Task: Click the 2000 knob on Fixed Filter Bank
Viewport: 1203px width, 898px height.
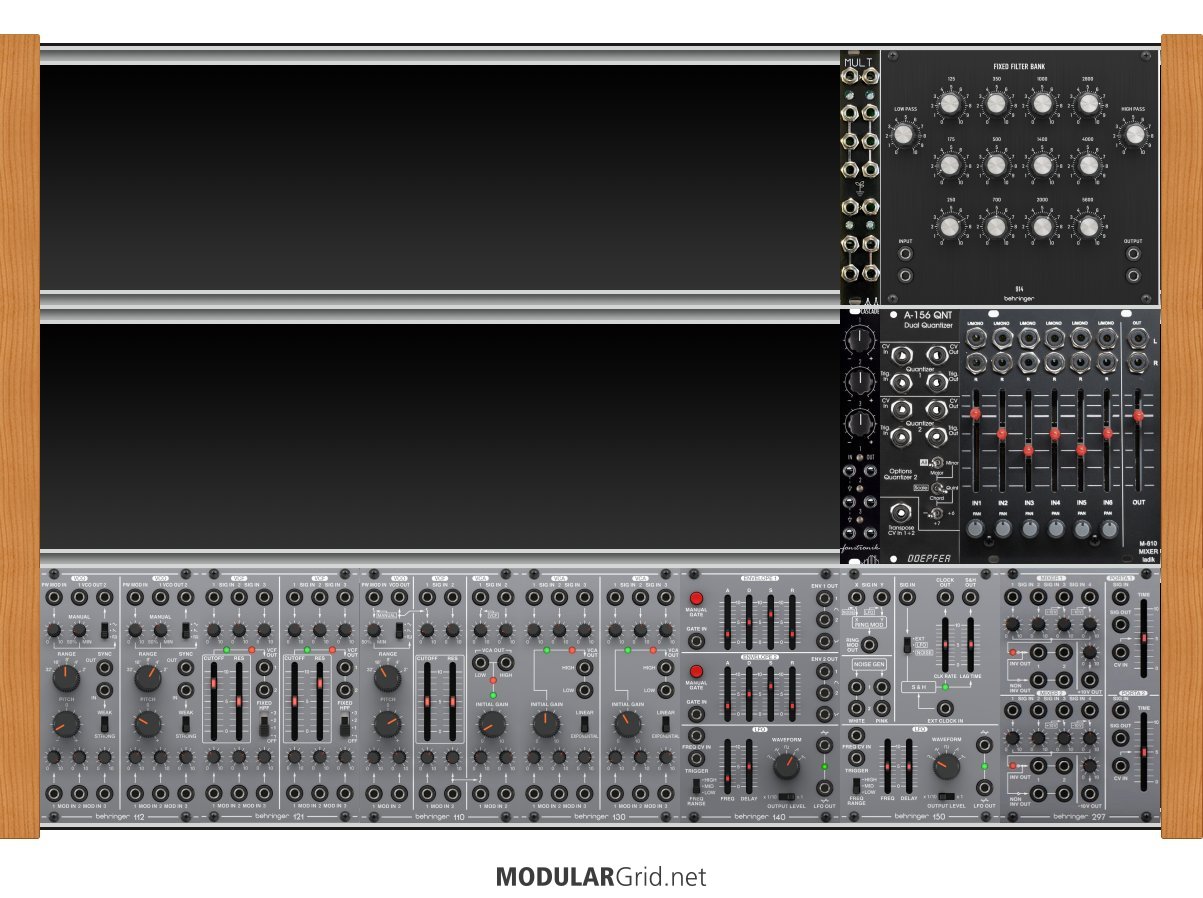Action: 1042,226
